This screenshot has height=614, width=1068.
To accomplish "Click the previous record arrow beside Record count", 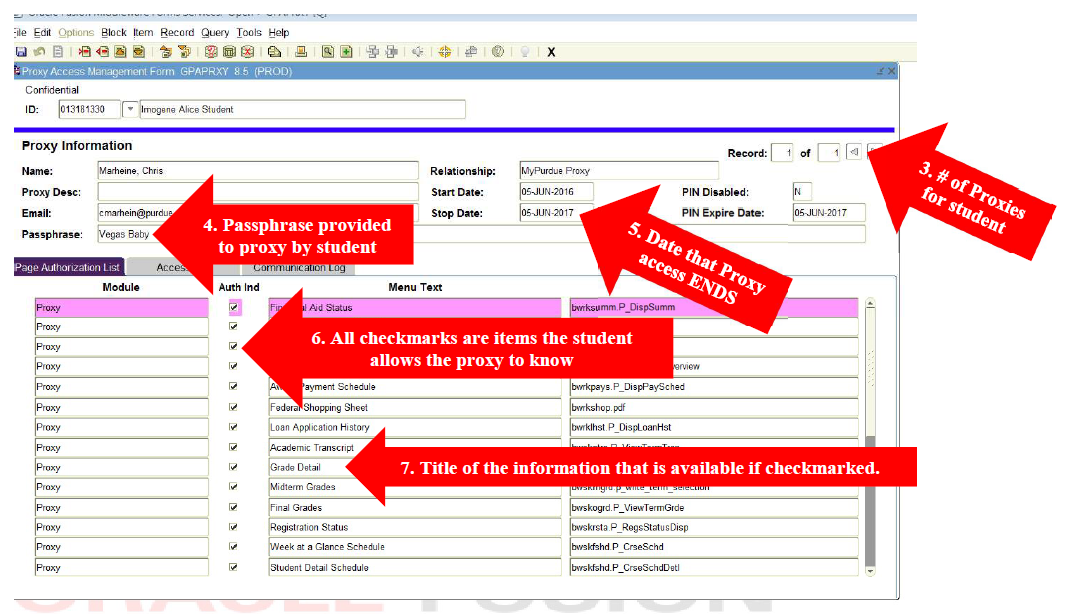I will coord(853,153).
